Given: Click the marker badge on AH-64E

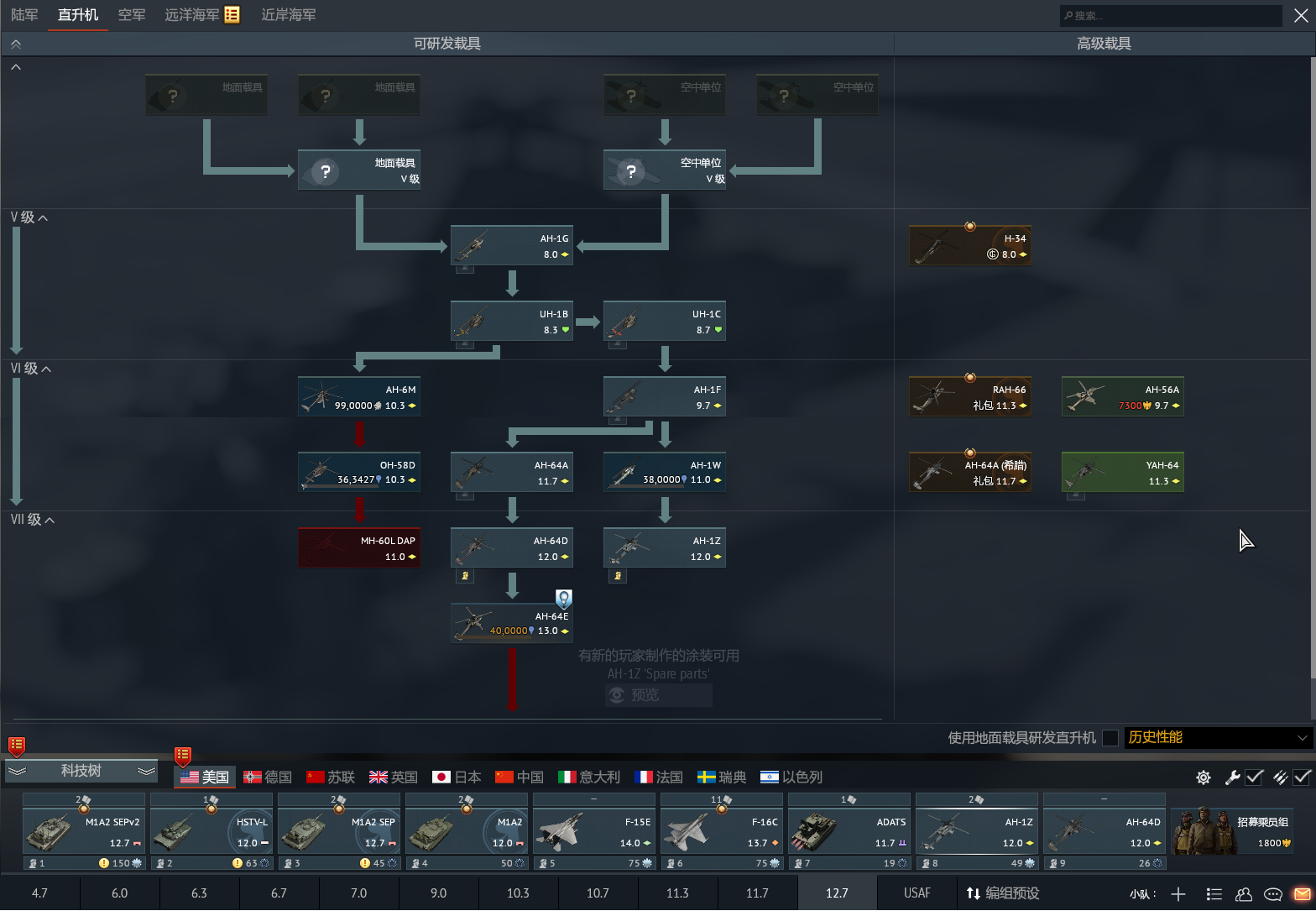Looking at the screenshot, I should 564,599.
